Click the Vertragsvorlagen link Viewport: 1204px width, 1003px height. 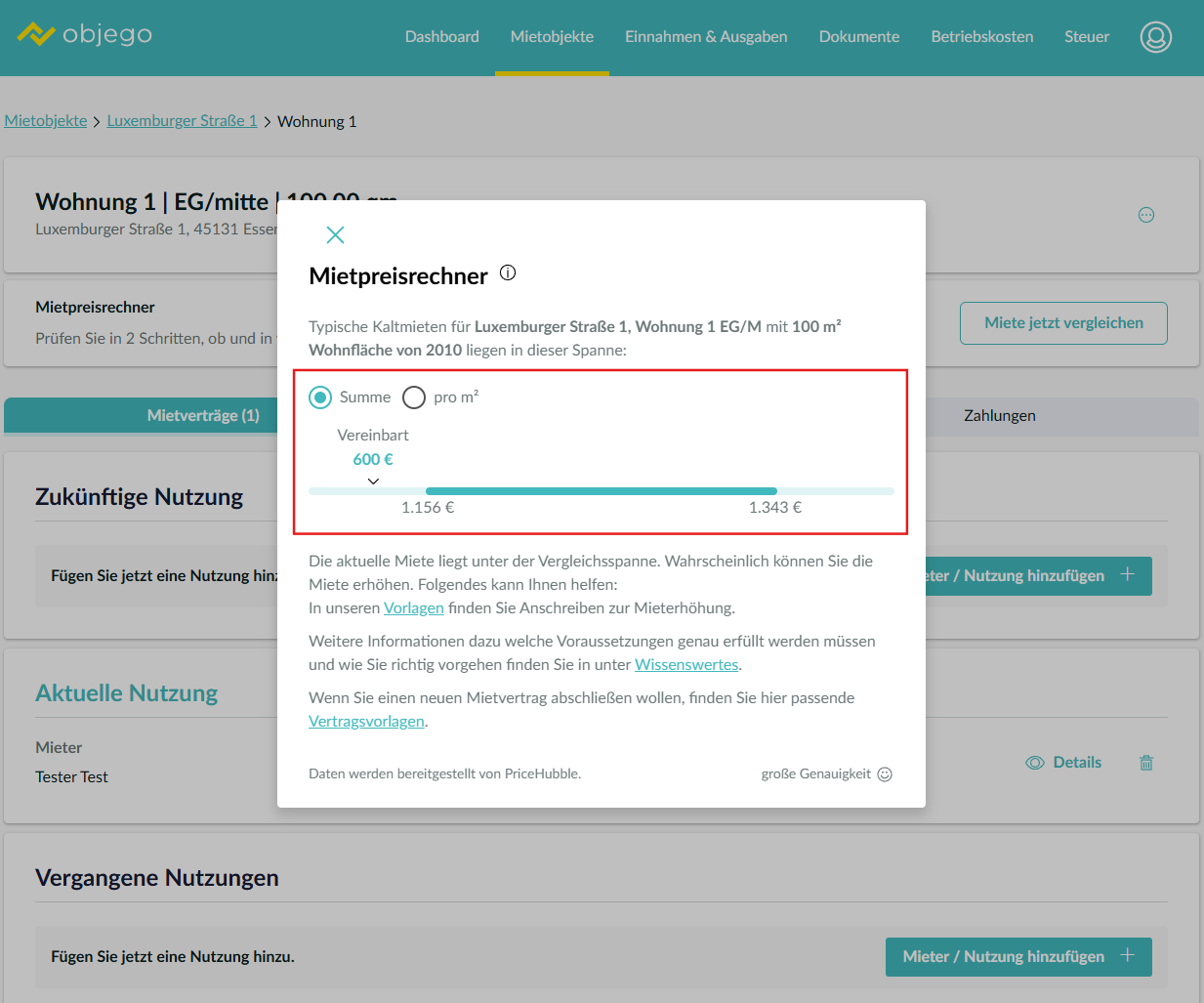coord(366,722)
